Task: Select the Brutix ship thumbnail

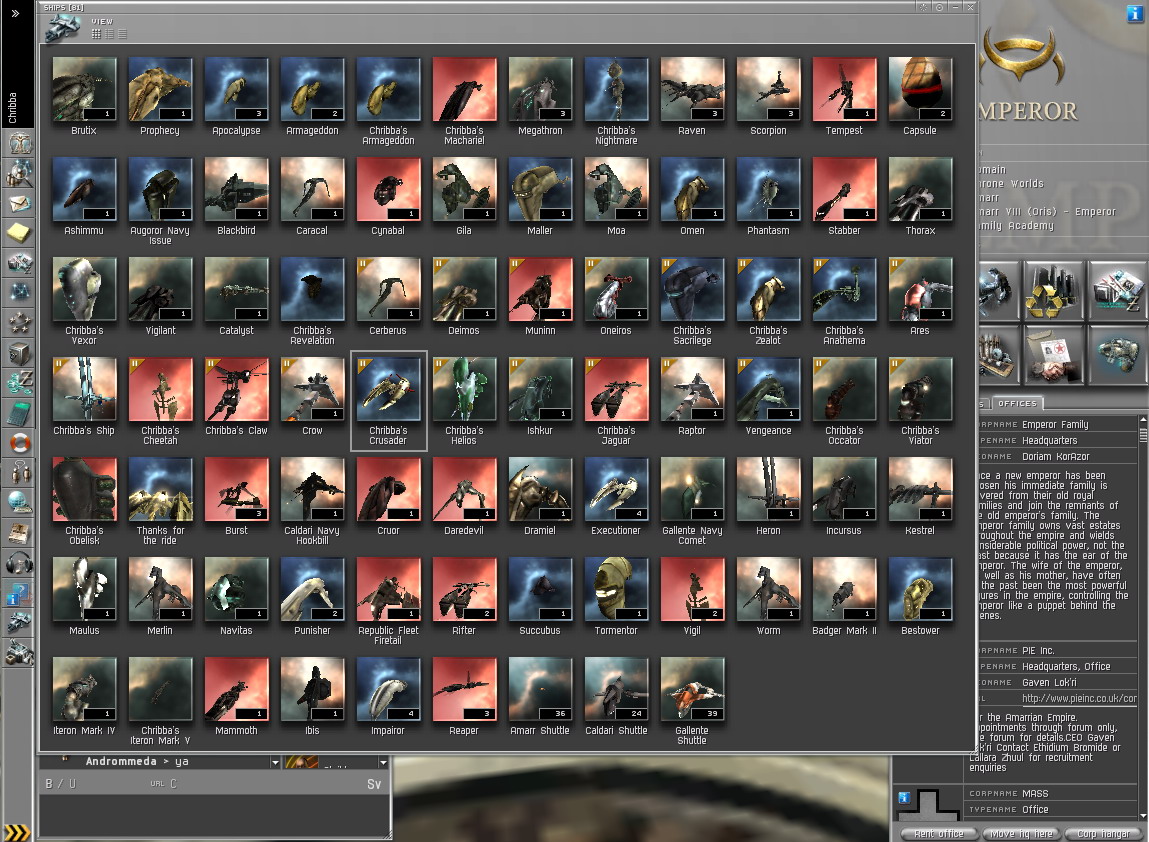Action: (x=84, y=89)
